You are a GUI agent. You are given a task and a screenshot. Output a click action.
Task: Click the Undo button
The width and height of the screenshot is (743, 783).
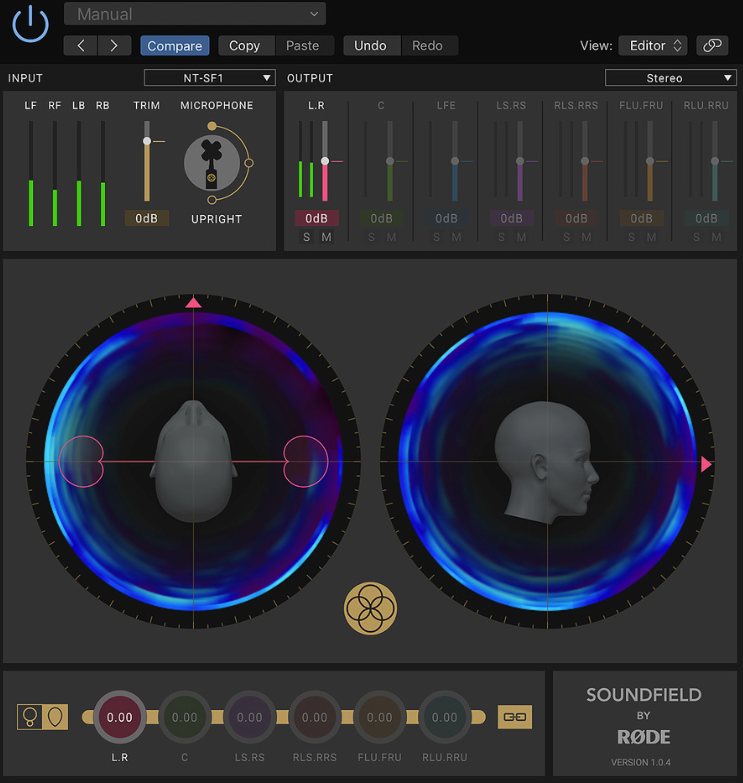(x=370, y=46)
